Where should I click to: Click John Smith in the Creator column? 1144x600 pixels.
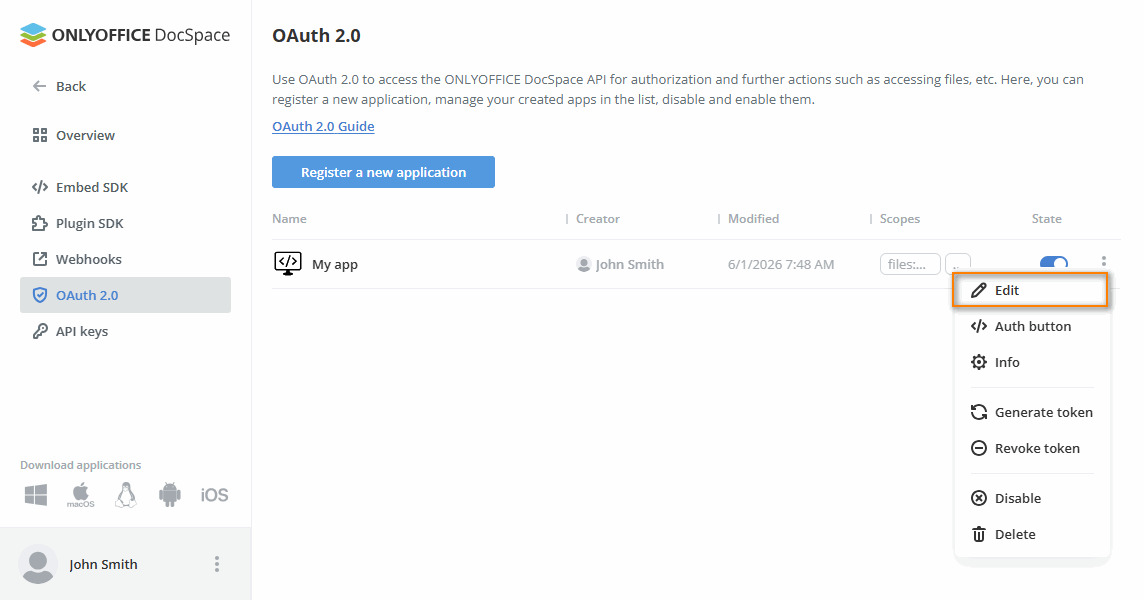[x=630, y=264]
